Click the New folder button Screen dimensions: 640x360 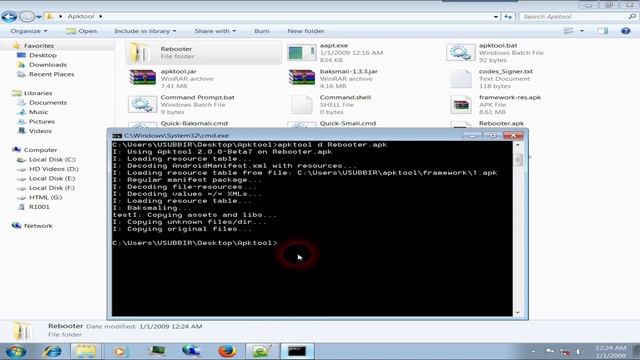coord(306,31)
